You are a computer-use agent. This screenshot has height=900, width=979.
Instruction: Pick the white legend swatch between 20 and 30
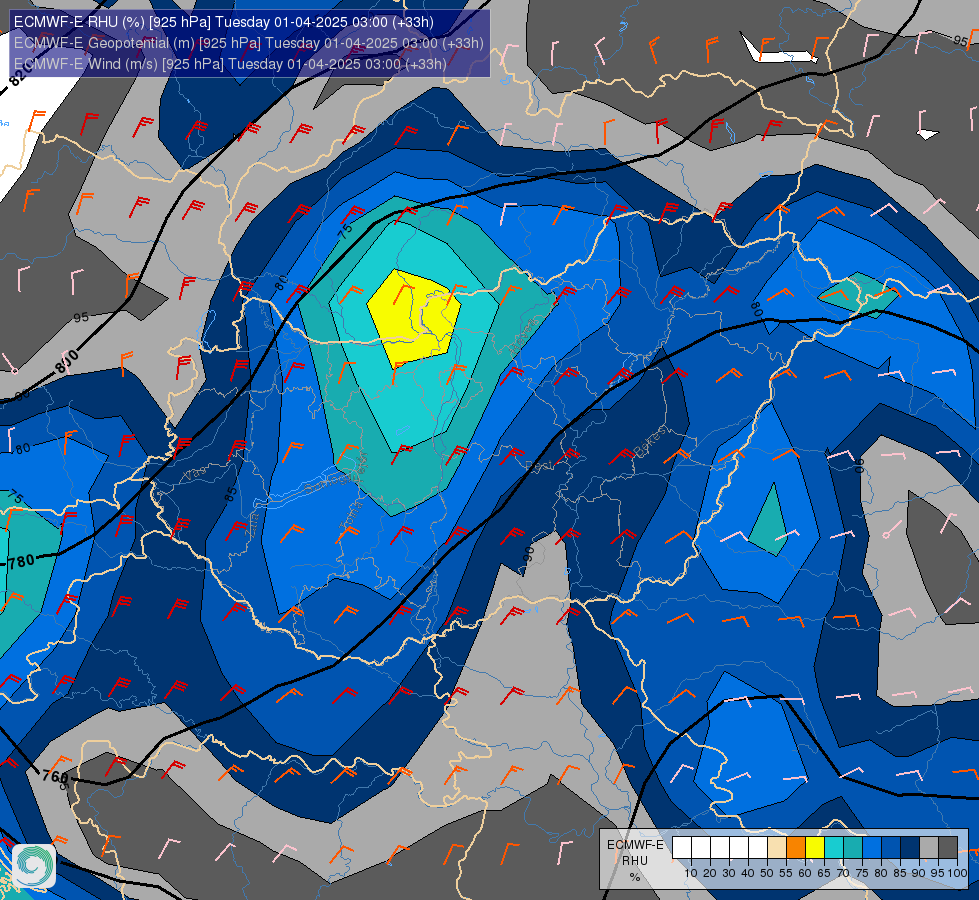(720, 848)
